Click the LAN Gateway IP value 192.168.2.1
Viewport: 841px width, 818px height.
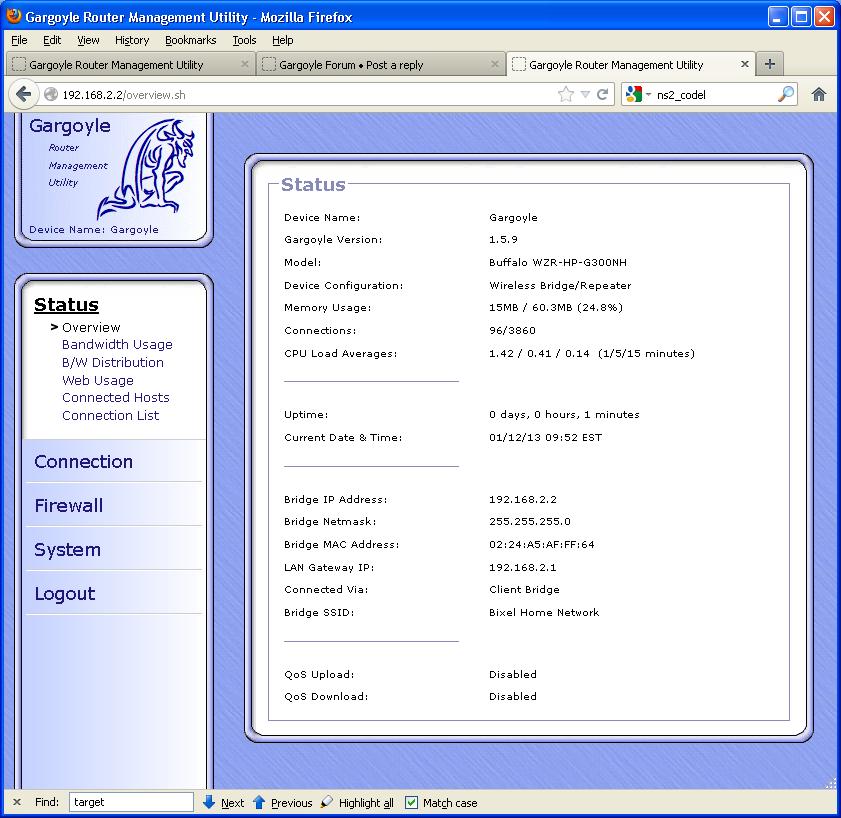click(x=522, y=568)
